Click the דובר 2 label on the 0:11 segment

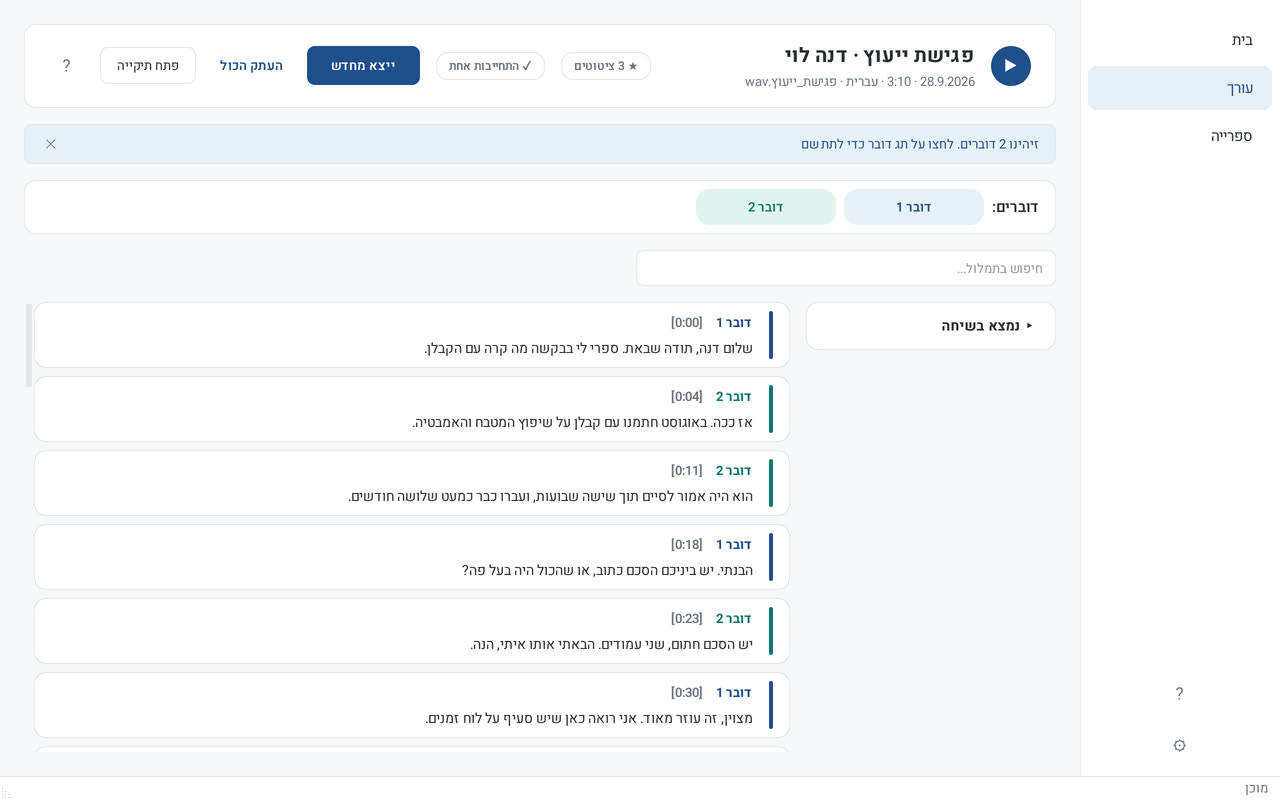733,471
